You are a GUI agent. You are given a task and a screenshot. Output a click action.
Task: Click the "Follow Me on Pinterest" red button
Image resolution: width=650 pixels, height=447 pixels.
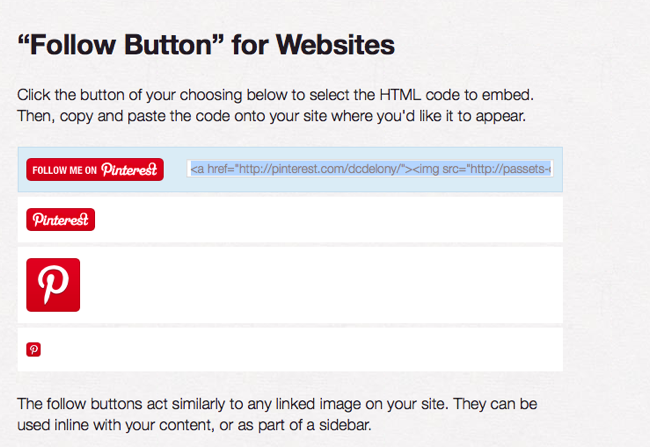[94, 170]
